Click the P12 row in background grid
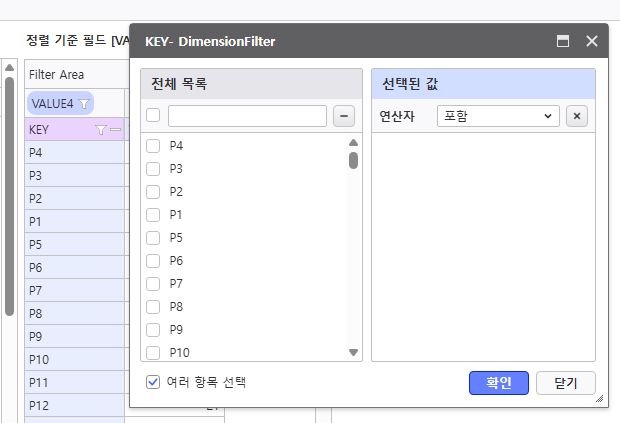Screen dimensions: 620x423 click(x=75, y=405)
